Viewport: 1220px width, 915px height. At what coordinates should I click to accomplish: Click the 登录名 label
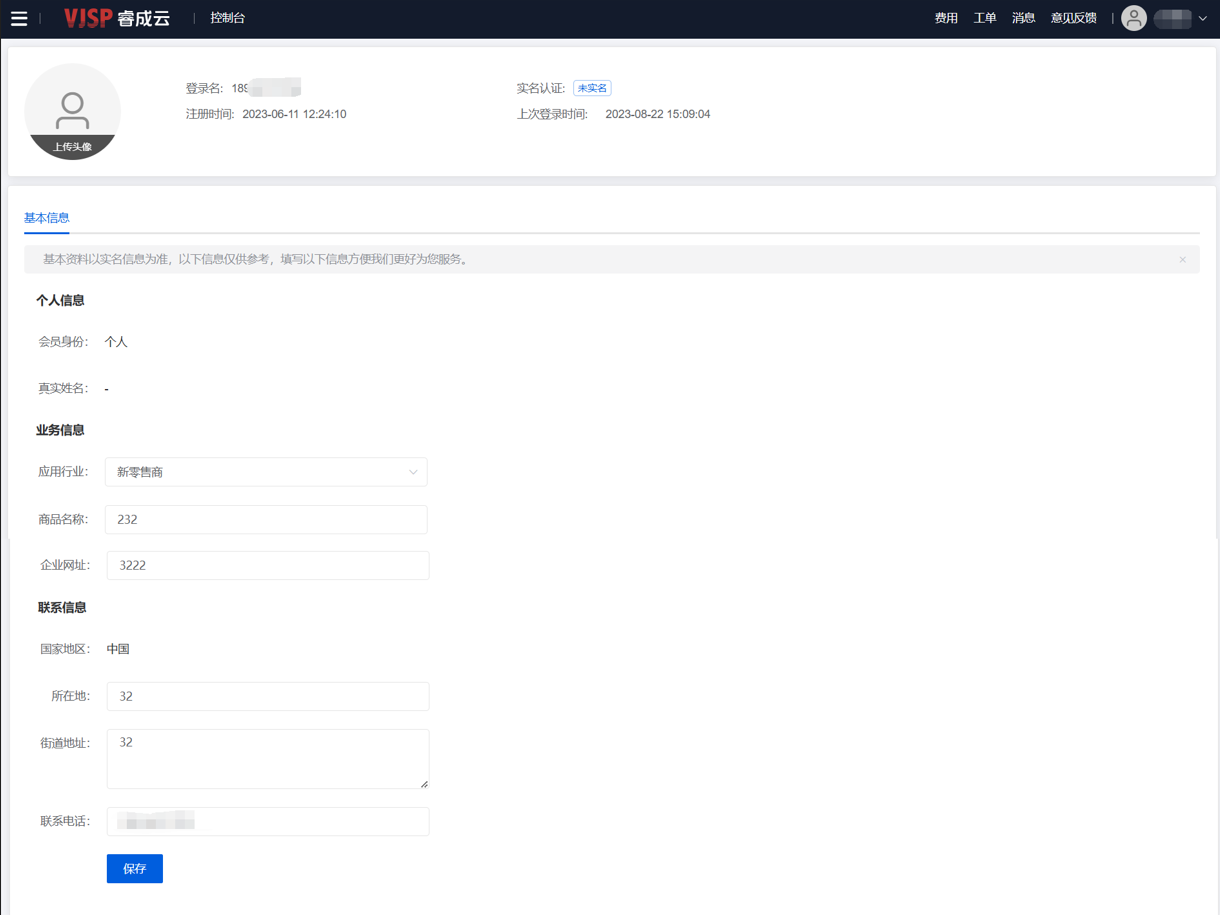coord(204,88)
